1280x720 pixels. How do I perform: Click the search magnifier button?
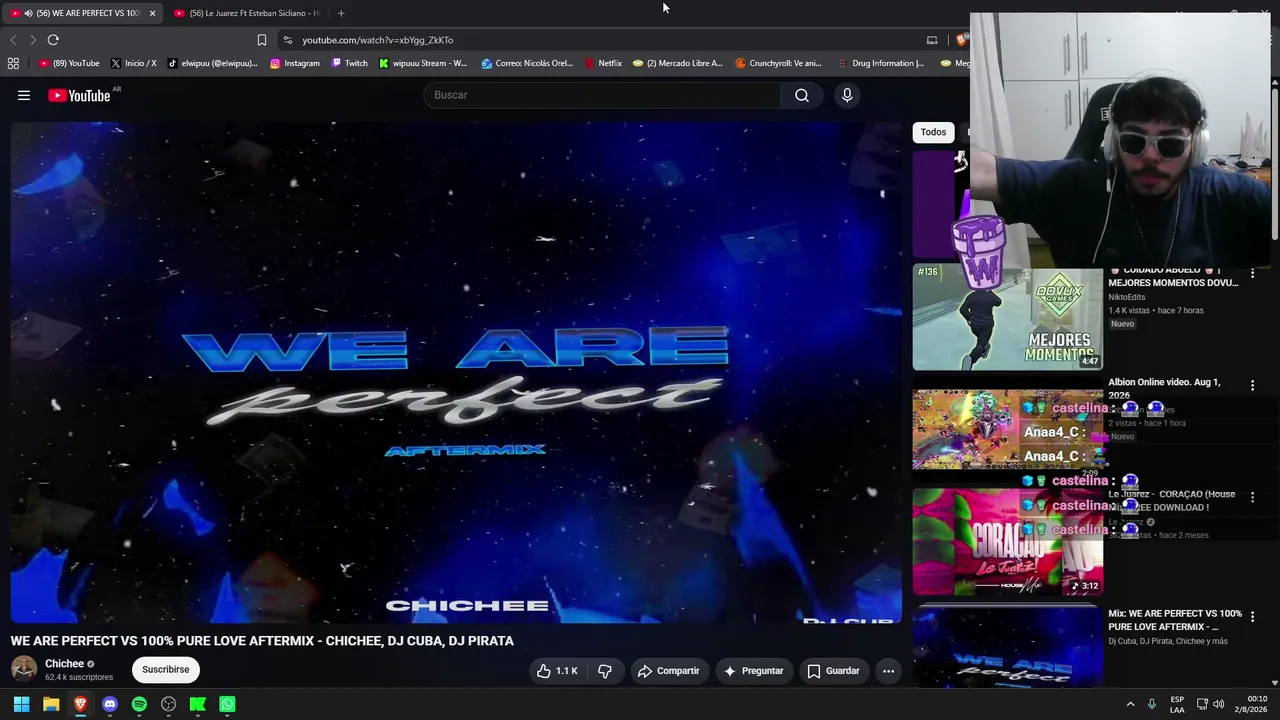click(802, 95)
